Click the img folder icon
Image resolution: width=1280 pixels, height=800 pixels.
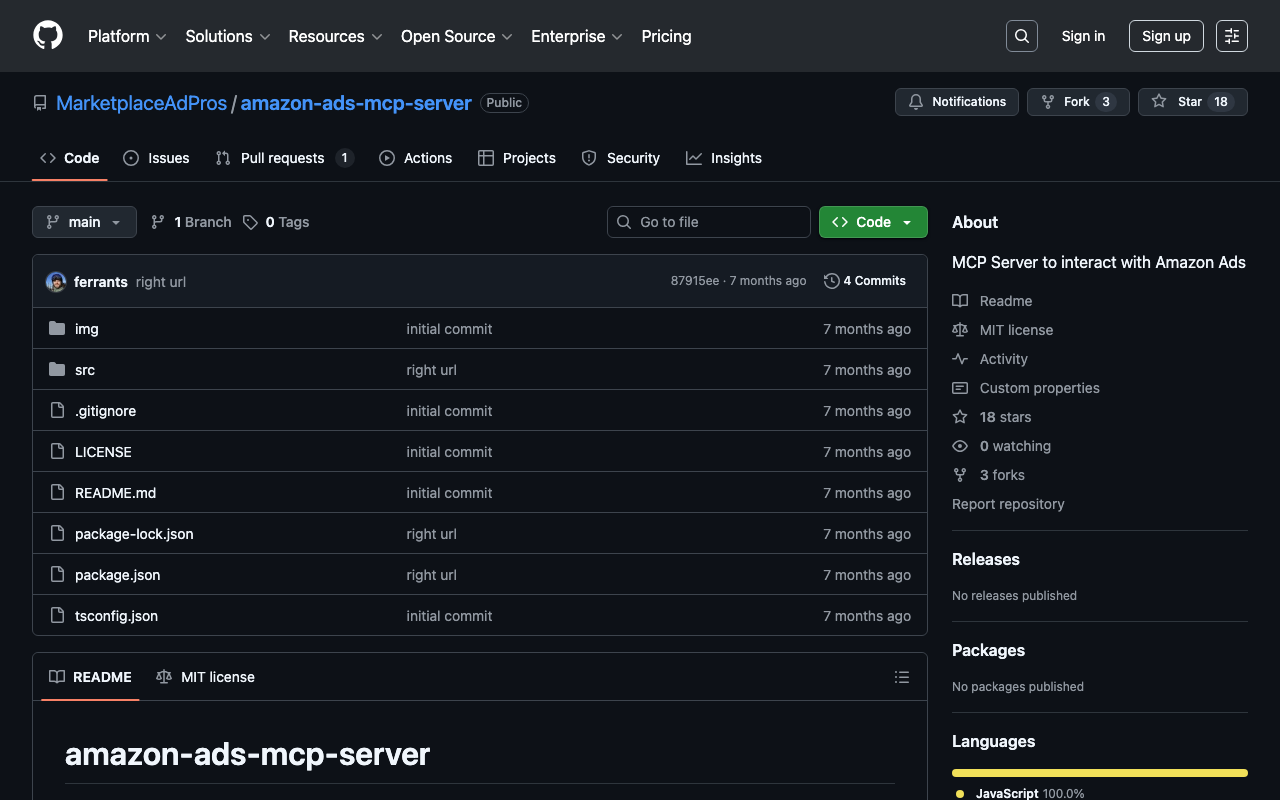pos(57,329)
